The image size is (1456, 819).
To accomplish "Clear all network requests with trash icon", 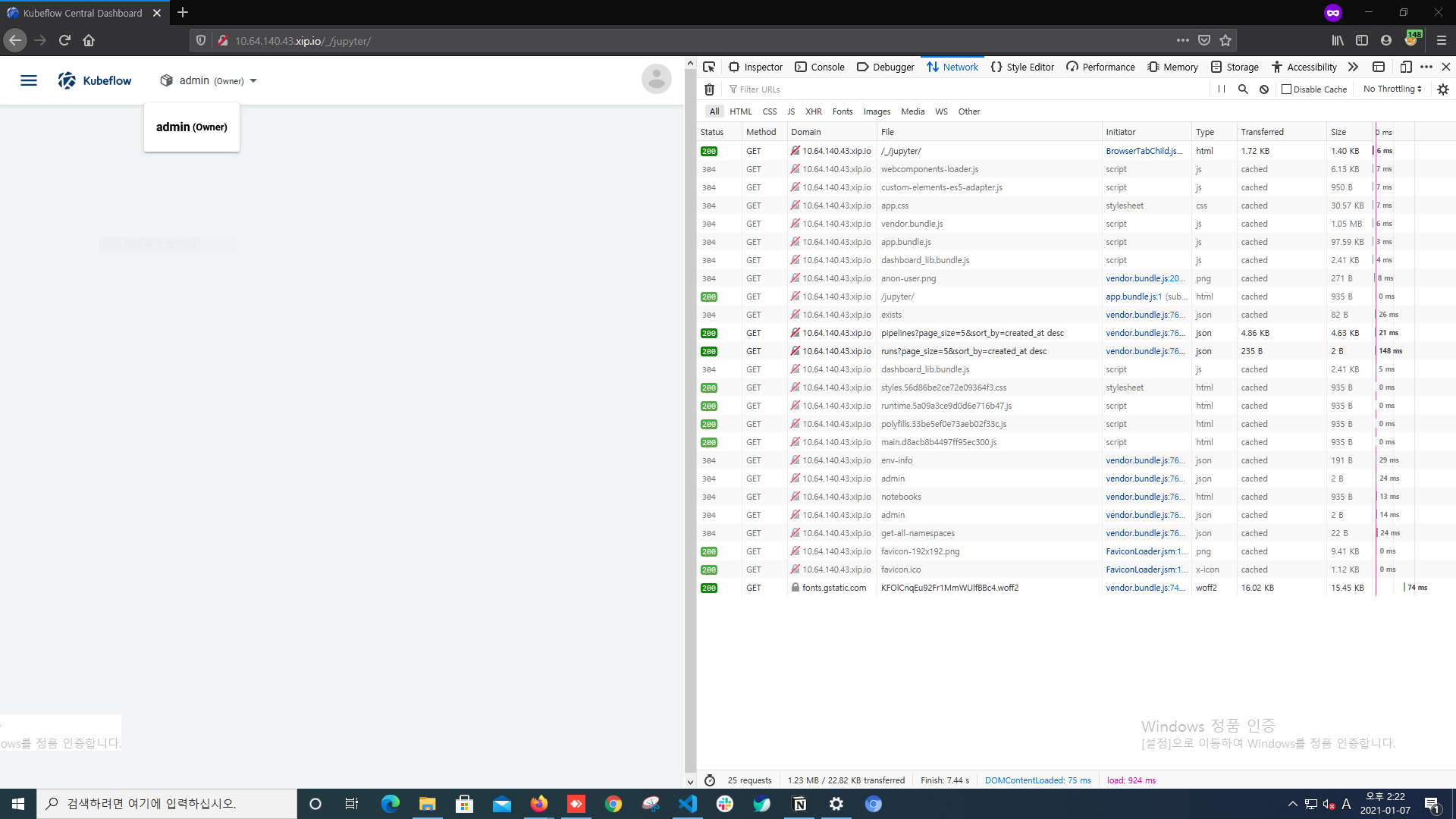I will (x=710, y=89).
